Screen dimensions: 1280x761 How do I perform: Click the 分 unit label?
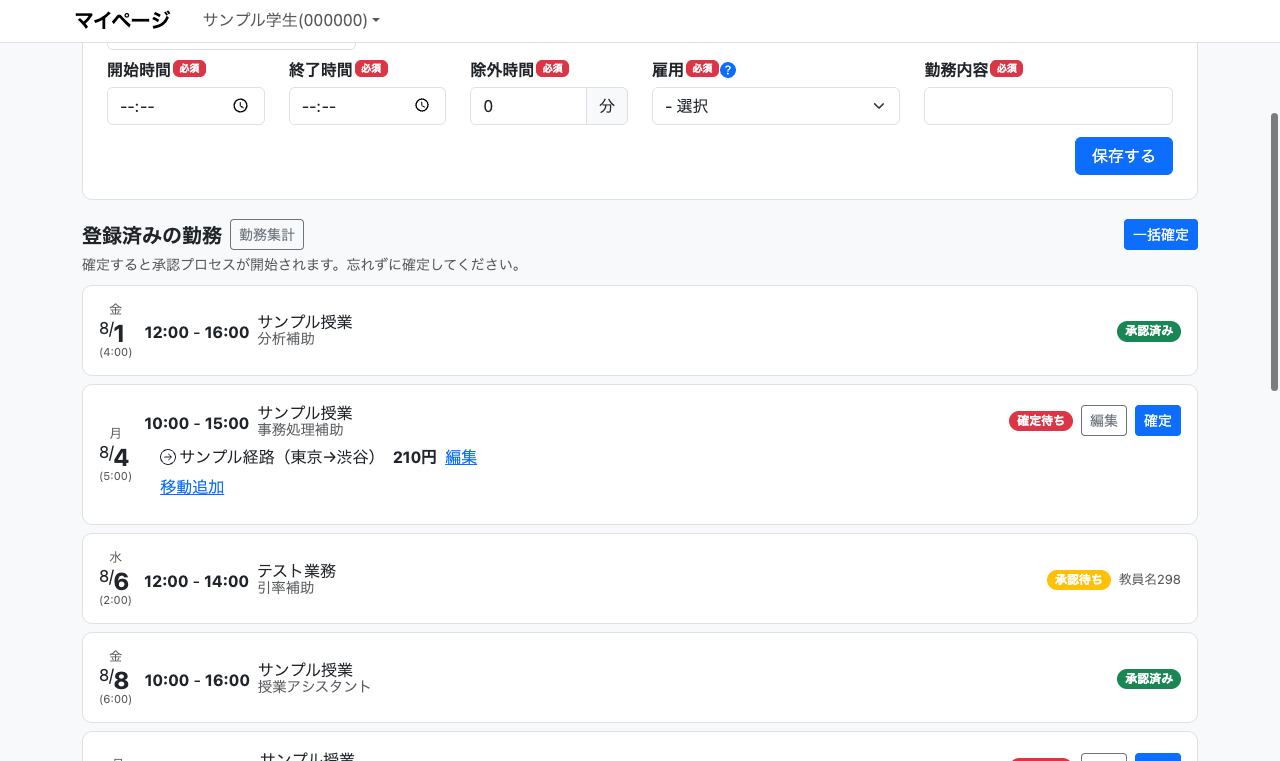pos(607,106)
